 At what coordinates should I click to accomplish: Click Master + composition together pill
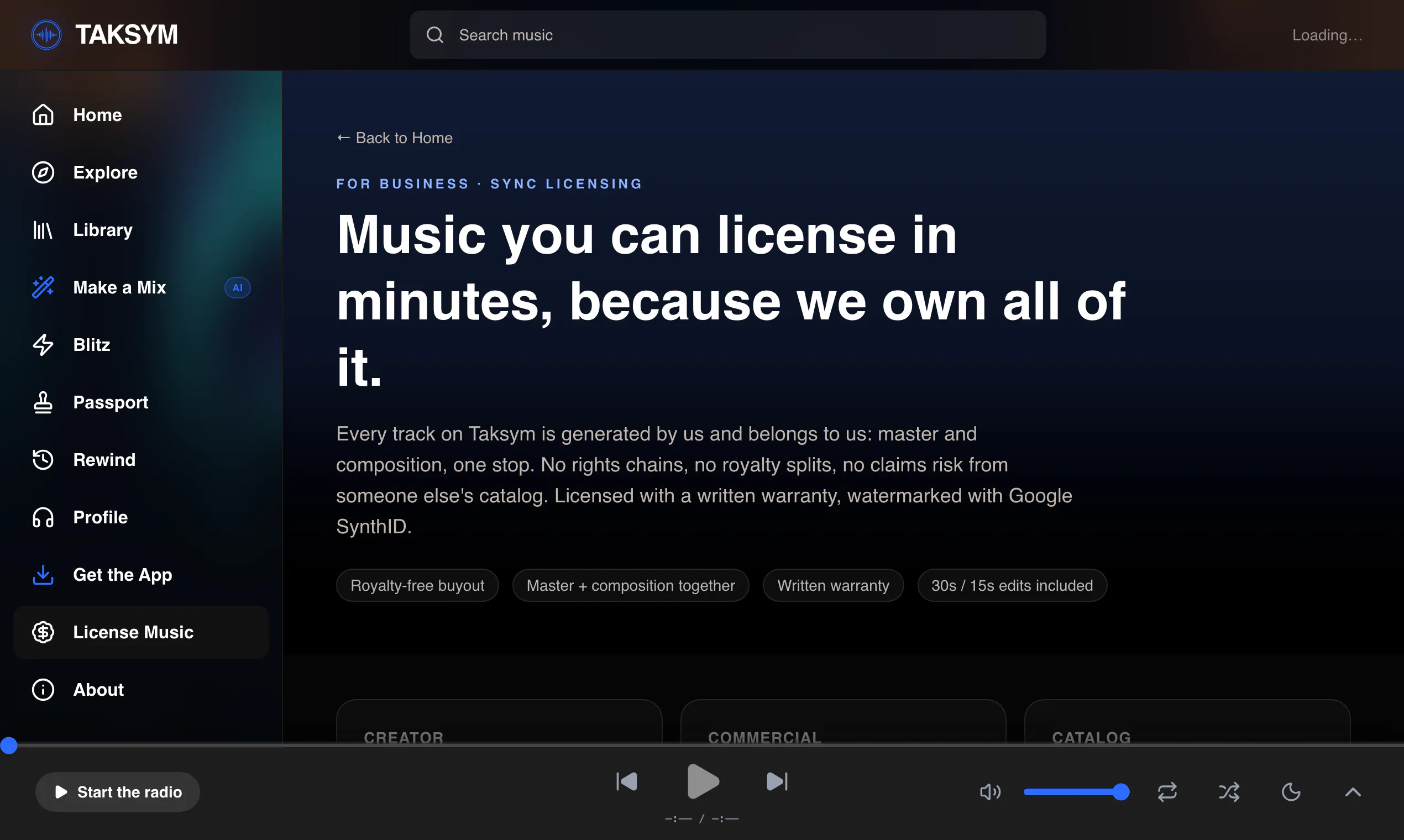pyautogui.click(x=631, y=586)
